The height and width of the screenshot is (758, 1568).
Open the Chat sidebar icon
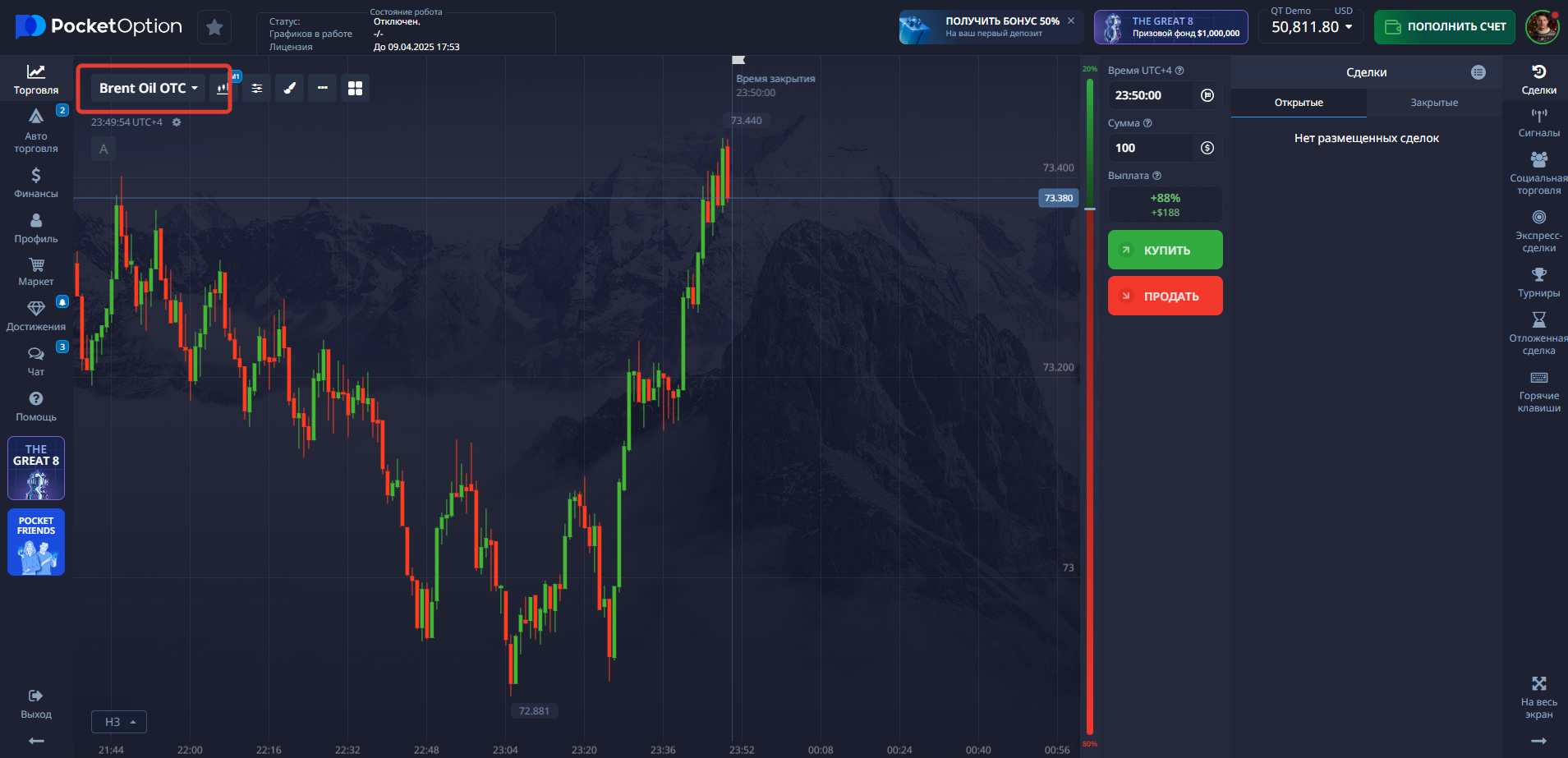click(x=36, y=360)
